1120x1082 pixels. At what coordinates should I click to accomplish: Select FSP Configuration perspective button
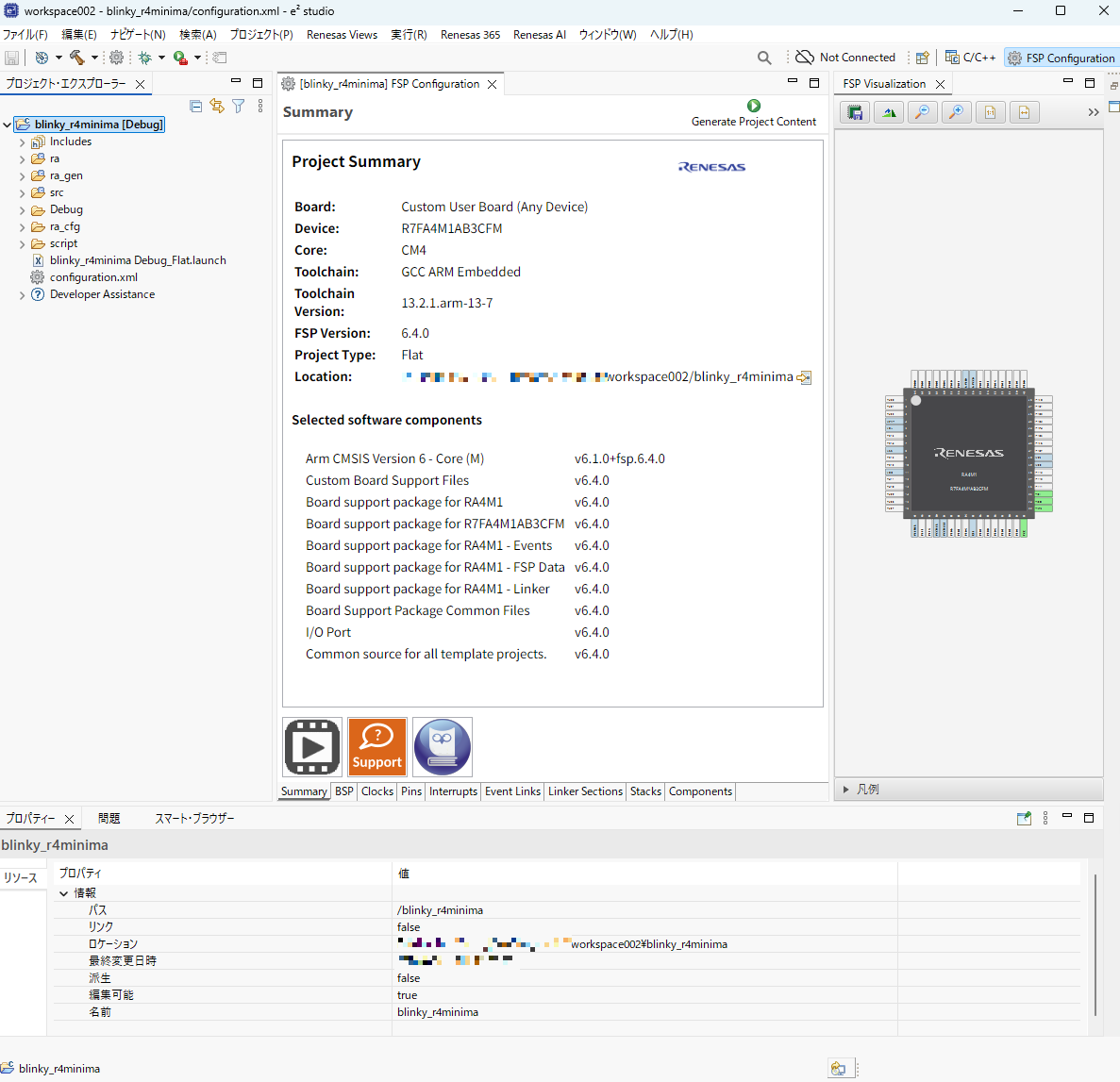point(1061,58)
